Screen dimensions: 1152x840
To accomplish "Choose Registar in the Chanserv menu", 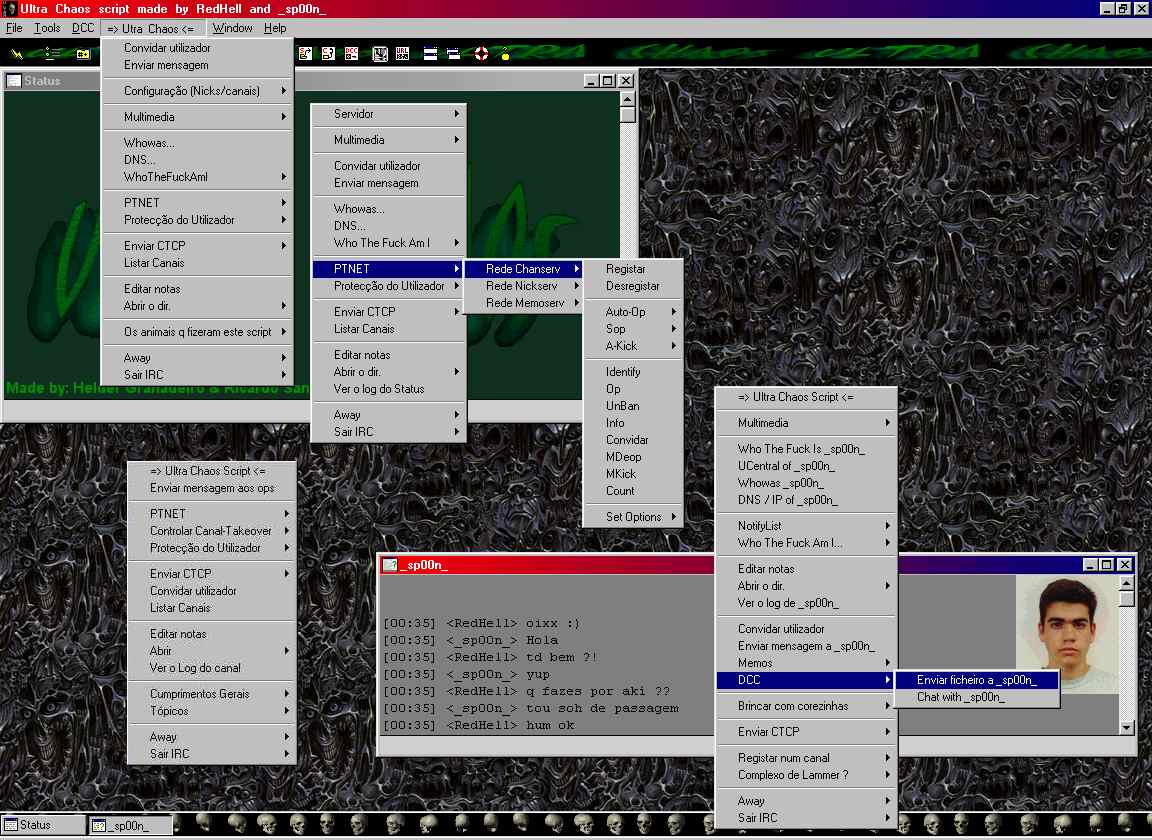I will (x=626, y=269).
